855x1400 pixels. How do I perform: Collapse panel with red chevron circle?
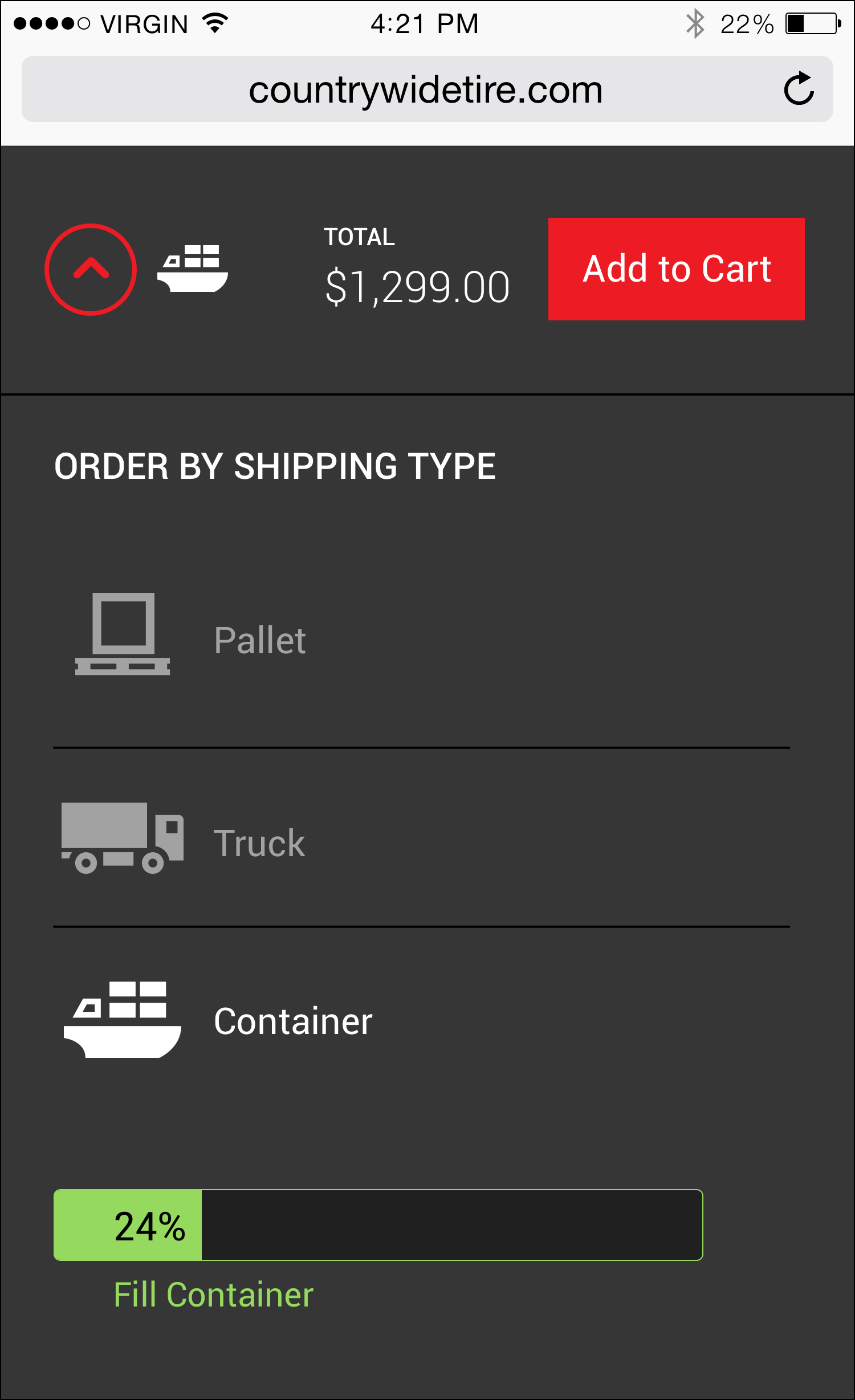pos(91,269)
